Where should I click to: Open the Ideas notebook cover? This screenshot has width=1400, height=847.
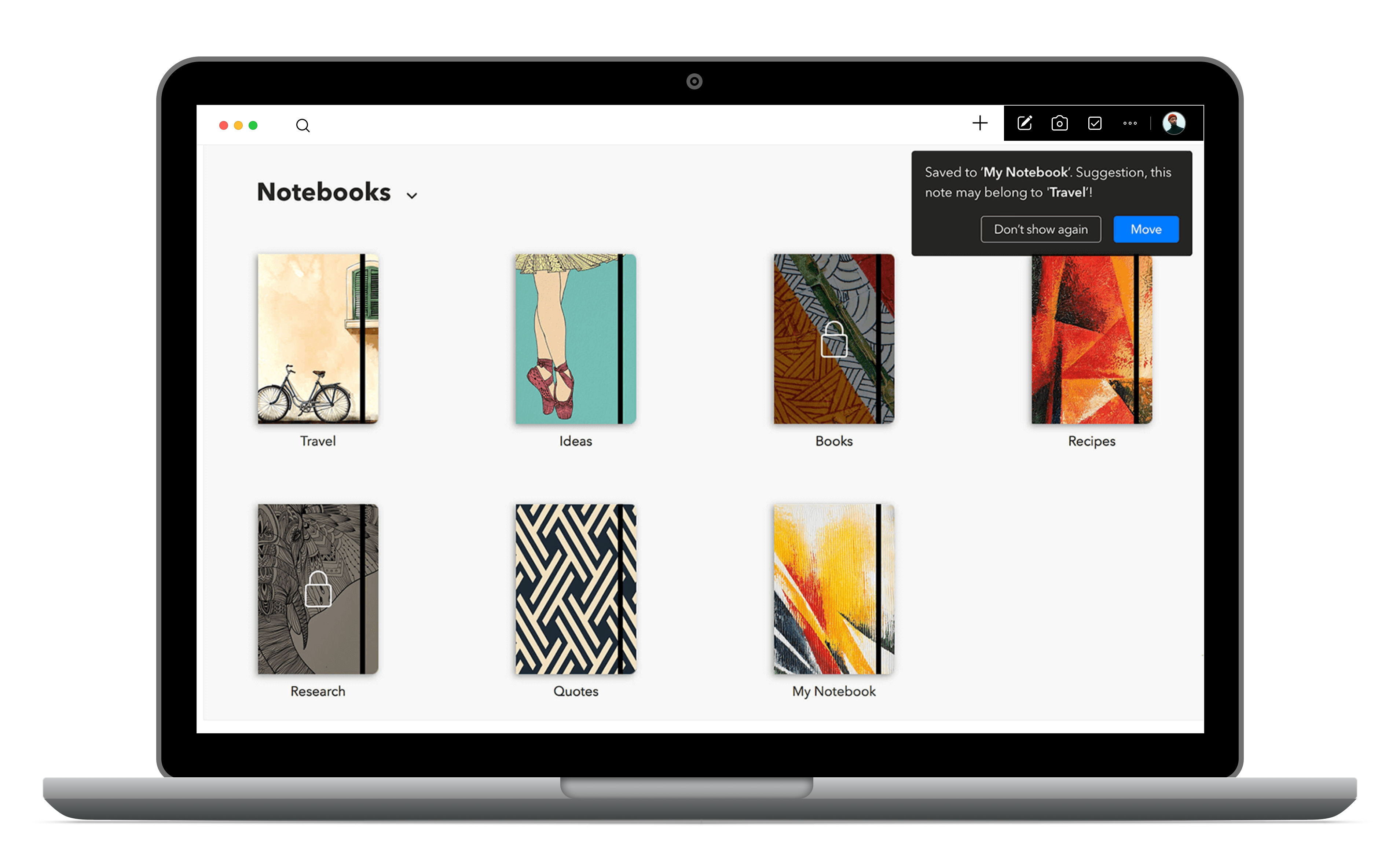click(x=576, y=338)
